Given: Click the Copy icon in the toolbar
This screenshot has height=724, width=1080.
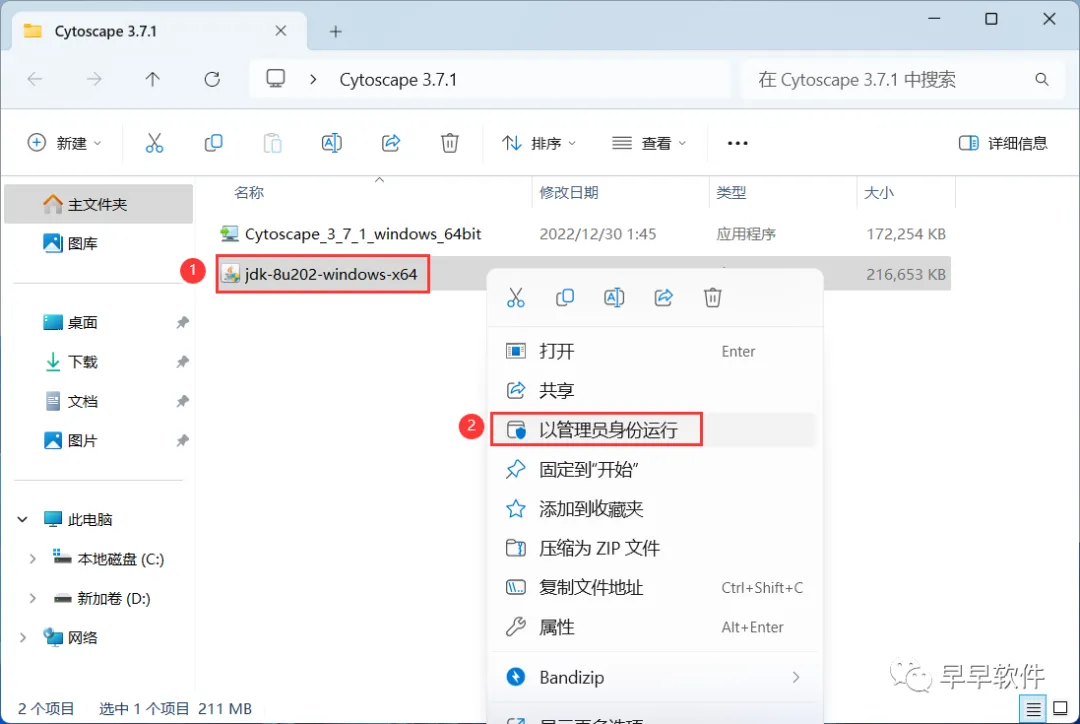Looking at the screenshot, I should coord(214,143).
